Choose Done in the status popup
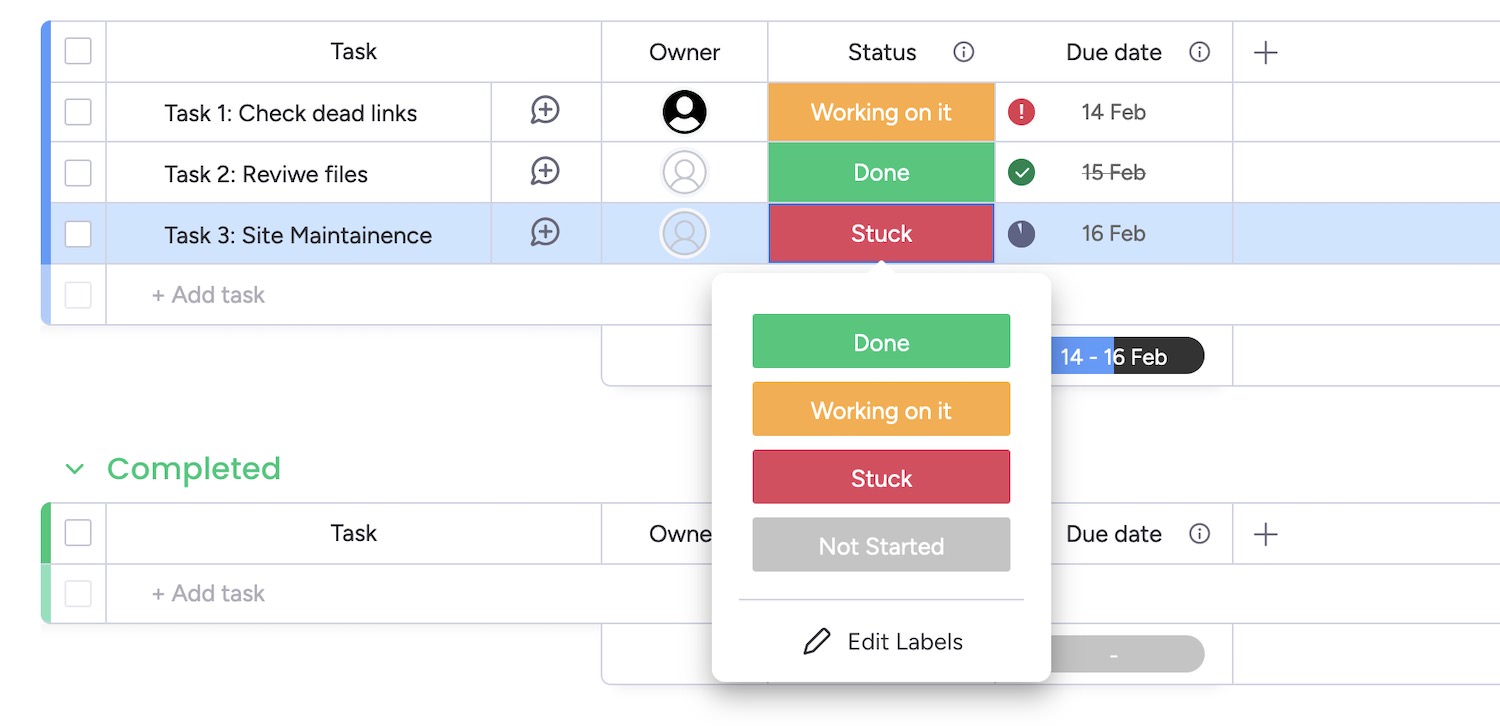1500x726 pixels. pos(881,342)
